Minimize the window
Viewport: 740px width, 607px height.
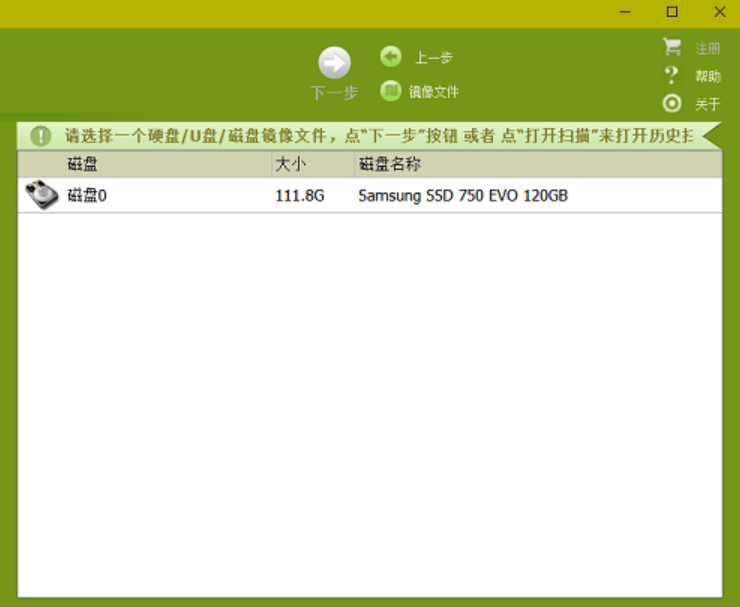[x=625, y=12]
